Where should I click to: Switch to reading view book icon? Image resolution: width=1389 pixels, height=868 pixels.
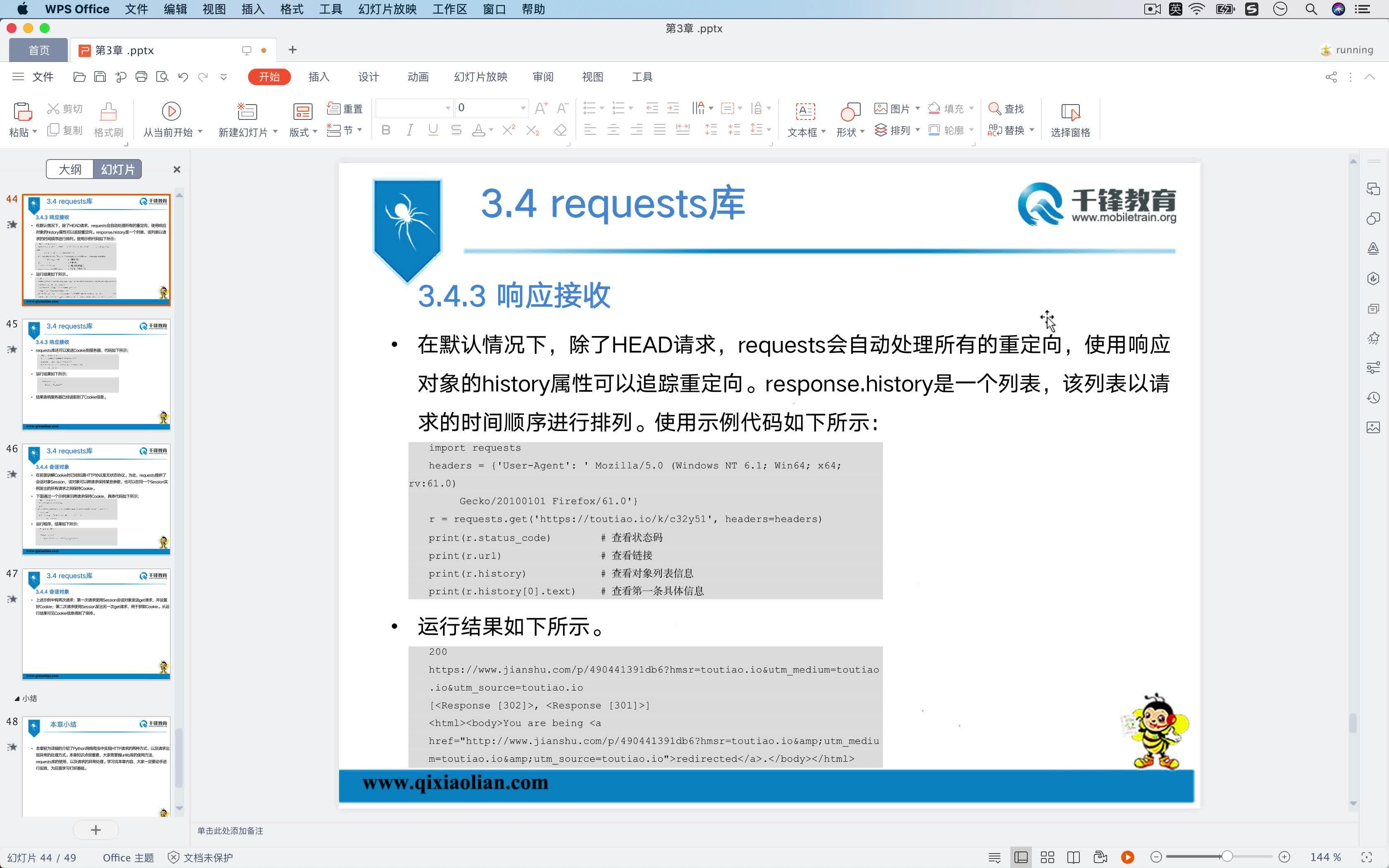pyautogui.click(x=1073, y=857)
